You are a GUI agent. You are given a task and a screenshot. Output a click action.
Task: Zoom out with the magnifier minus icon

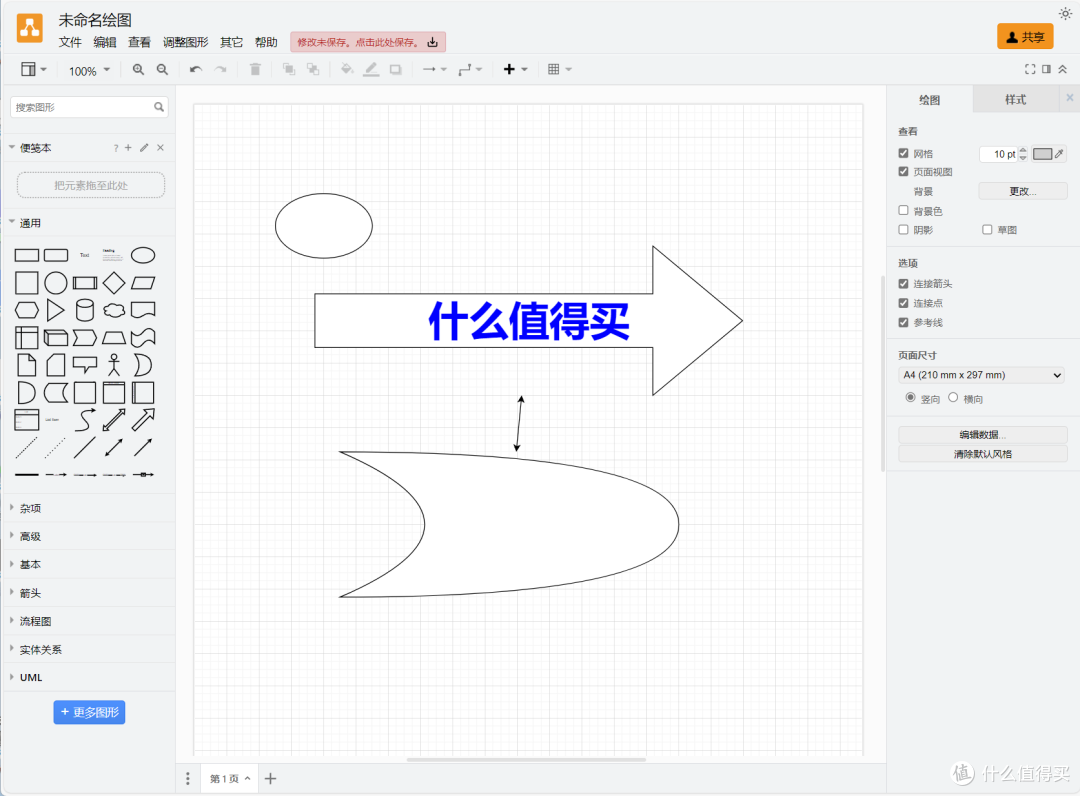pos(163,70)
